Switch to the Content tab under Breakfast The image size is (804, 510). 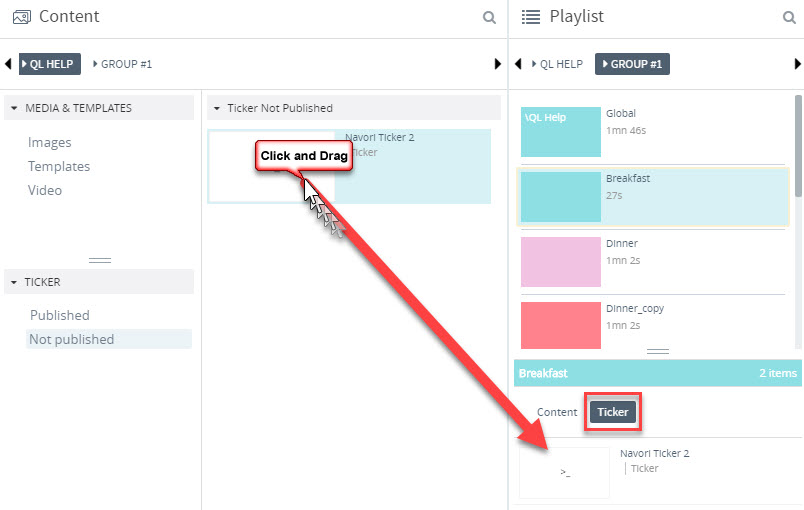[x=557, y=412]
